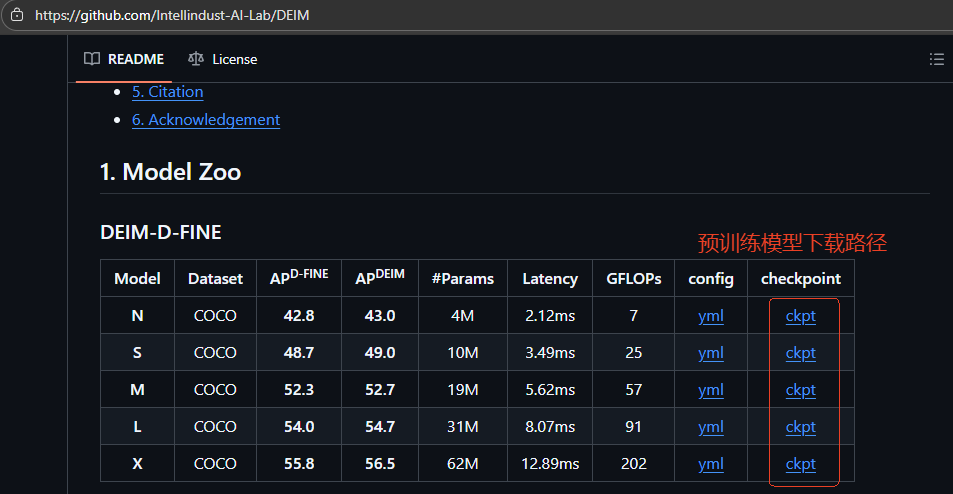Download ckpt checkpoint for model N
This screenshot has height=494, width=953.
[800, 316]
